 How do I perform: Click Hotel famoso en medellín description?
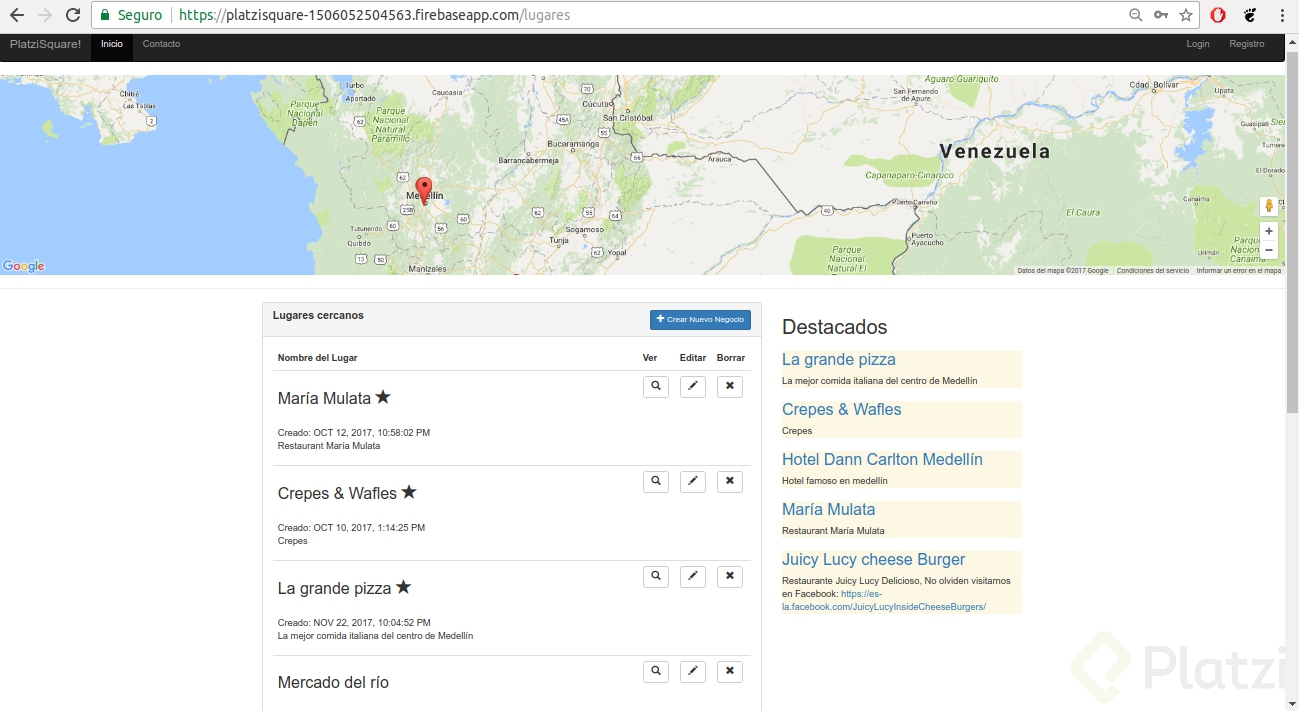click(835, 481)
